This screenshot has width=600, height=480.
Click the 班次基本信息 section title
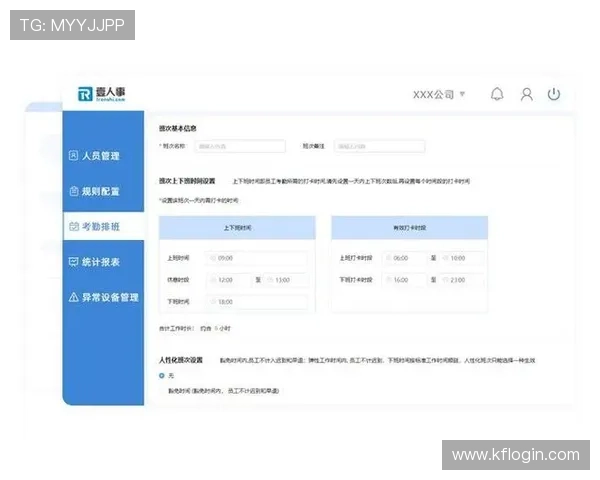pos(178,128)
